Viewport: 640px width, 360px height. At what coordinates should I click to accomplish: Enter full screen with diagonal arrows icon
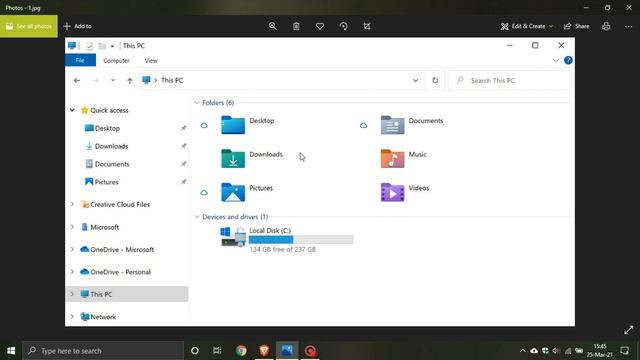[629, 330]
